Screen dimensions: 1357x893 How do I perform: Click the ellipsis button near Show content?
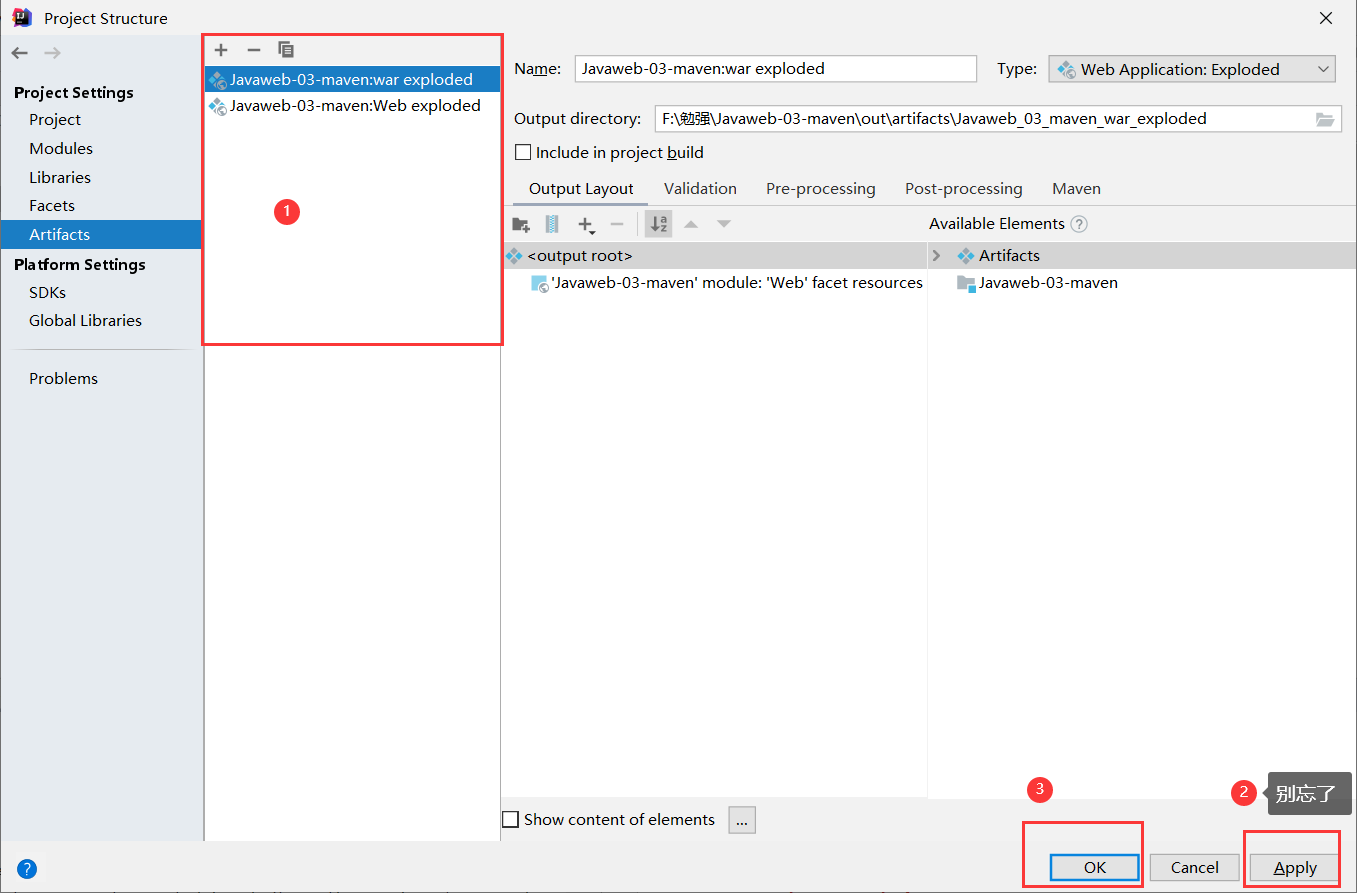742,820
